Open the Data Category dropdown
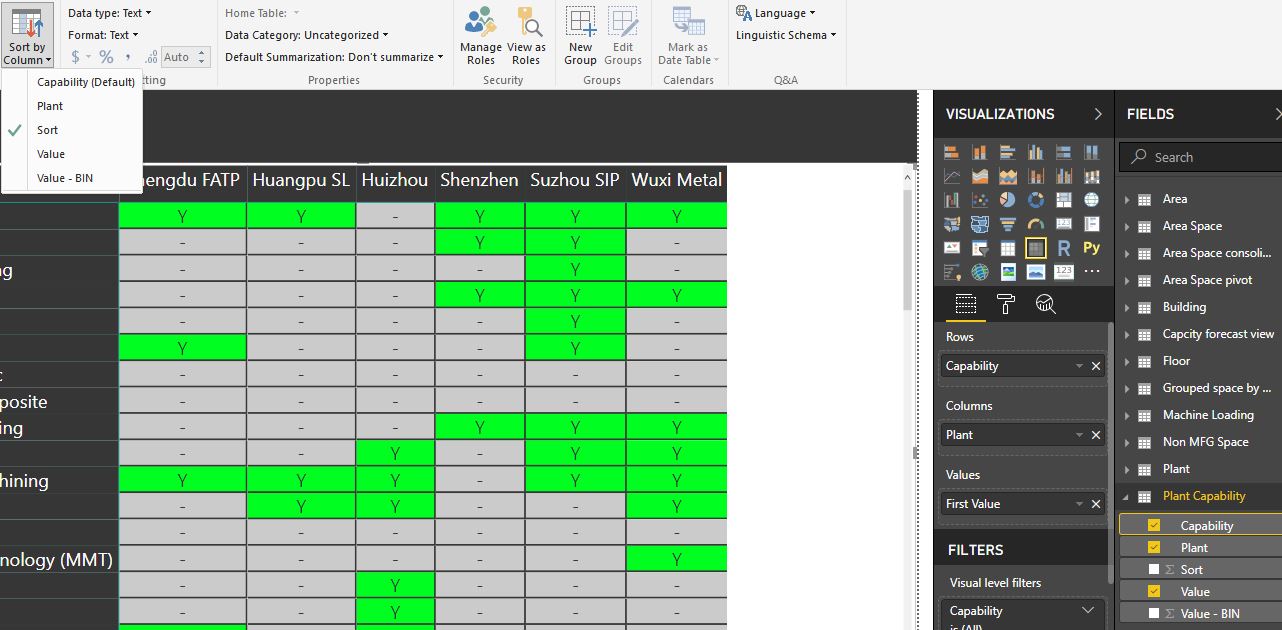This screenshot has height=630, width=1282. coord(307,35)
